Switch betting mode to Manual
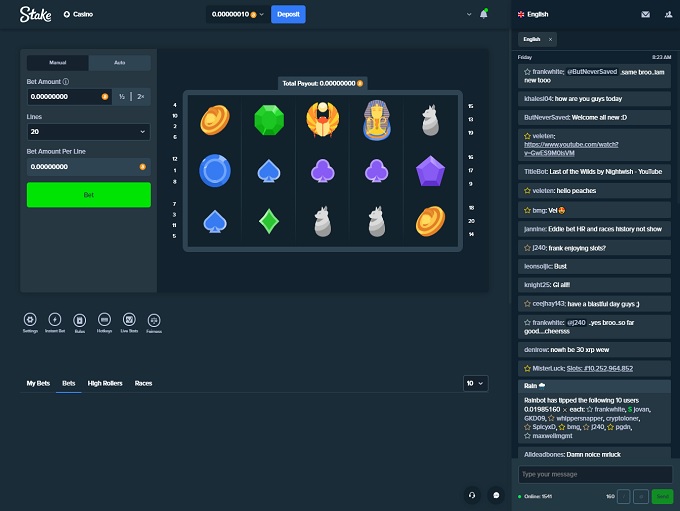This screenshot has height=511, width=680. [x=58, y=62]
